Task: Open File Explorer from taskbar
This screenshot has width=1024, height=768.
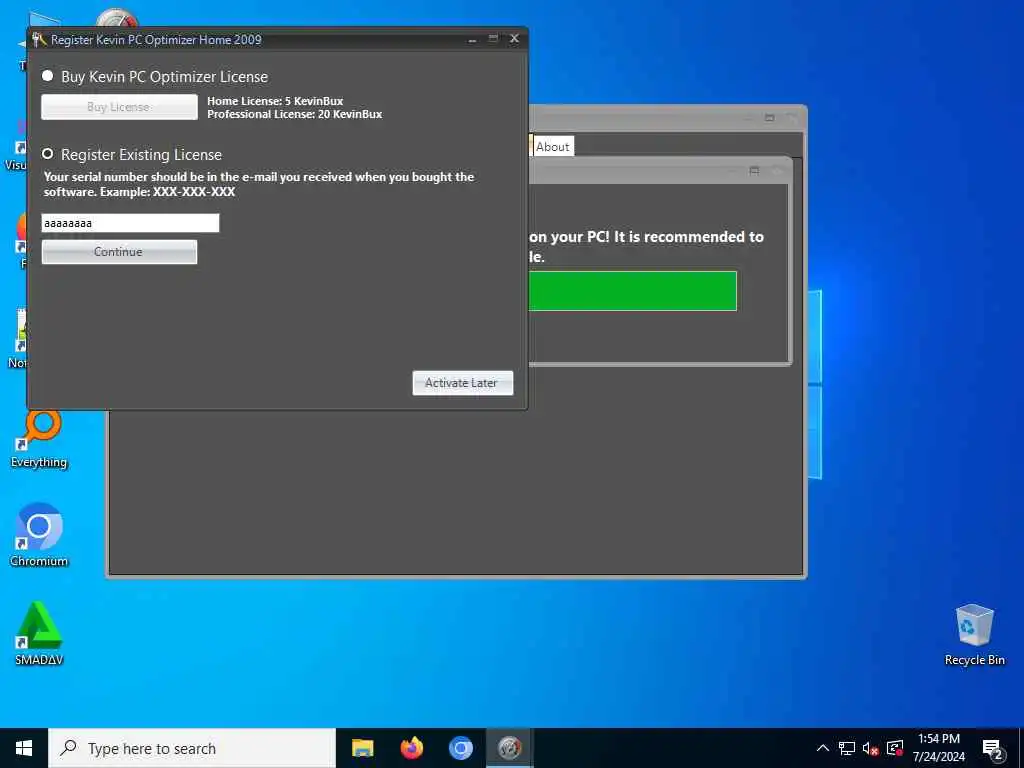Action: 362,748
